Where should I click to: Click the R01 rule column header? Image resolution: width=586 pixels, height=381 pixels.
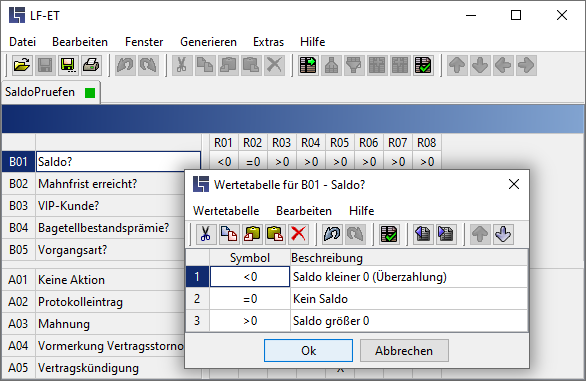click(x=223, y=142)
